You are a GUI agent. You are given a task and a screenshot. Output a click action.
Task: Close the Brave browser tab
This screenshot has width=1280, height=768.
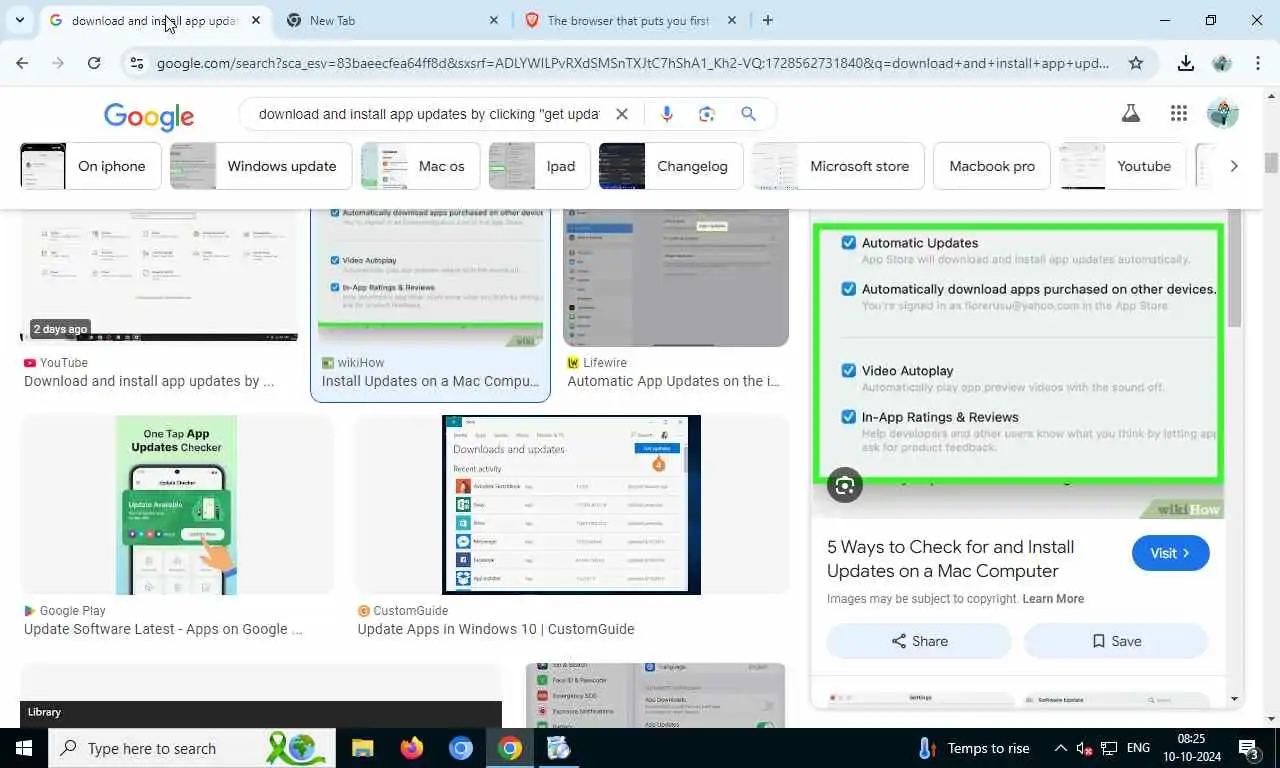click(x=732, y=20)
